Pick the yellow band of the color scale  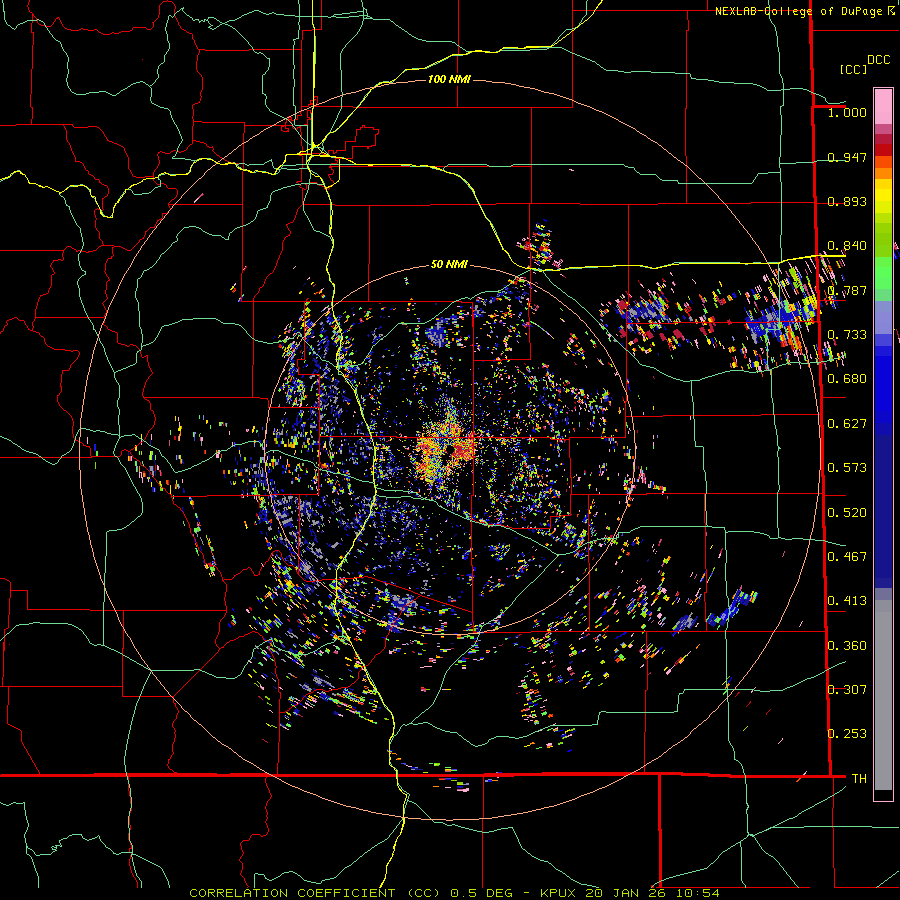883,196
